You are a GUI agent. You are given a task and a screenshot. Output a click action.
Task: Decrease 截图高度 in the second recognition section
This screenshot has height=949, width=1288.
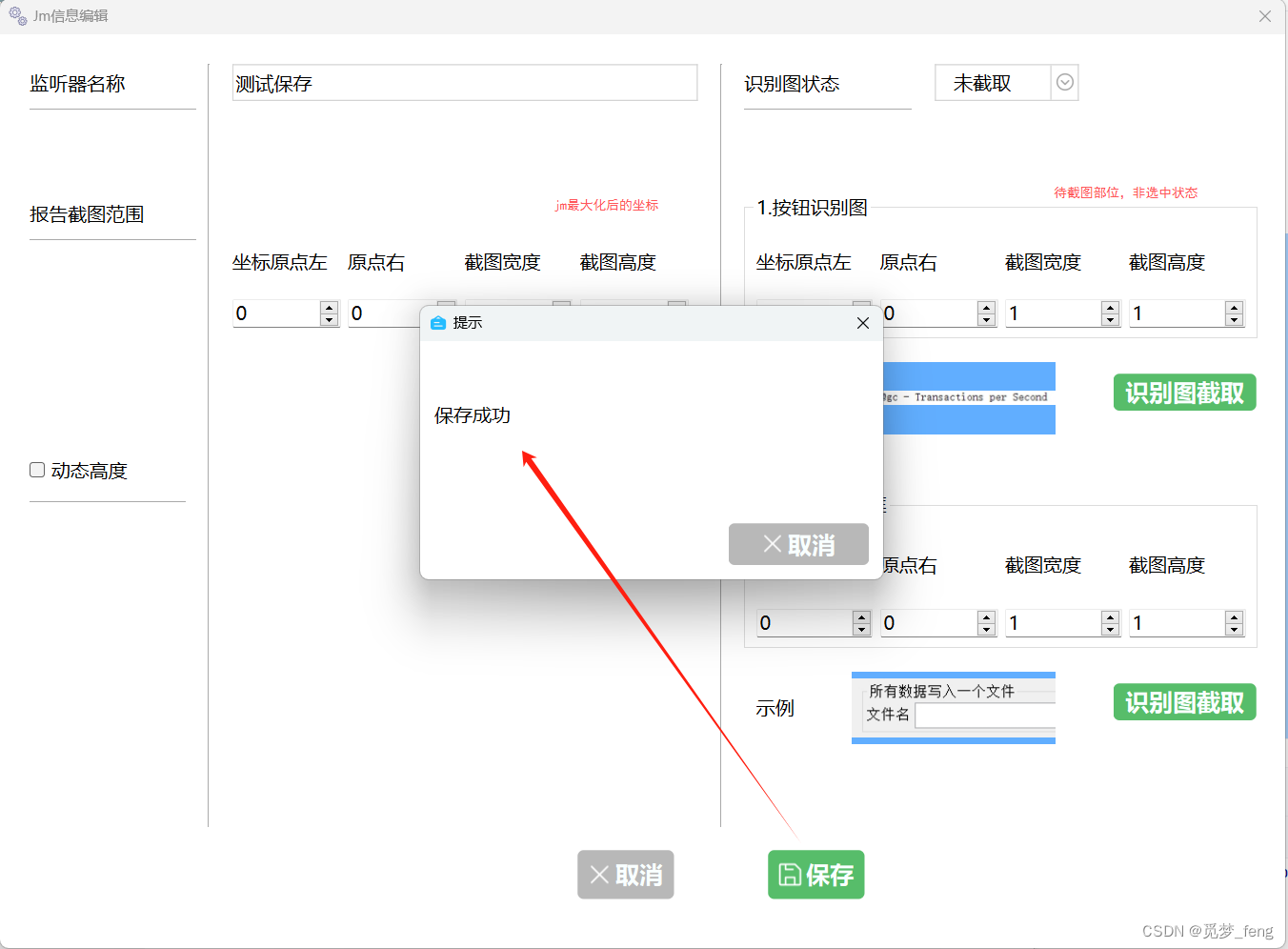pos(1235,630)
